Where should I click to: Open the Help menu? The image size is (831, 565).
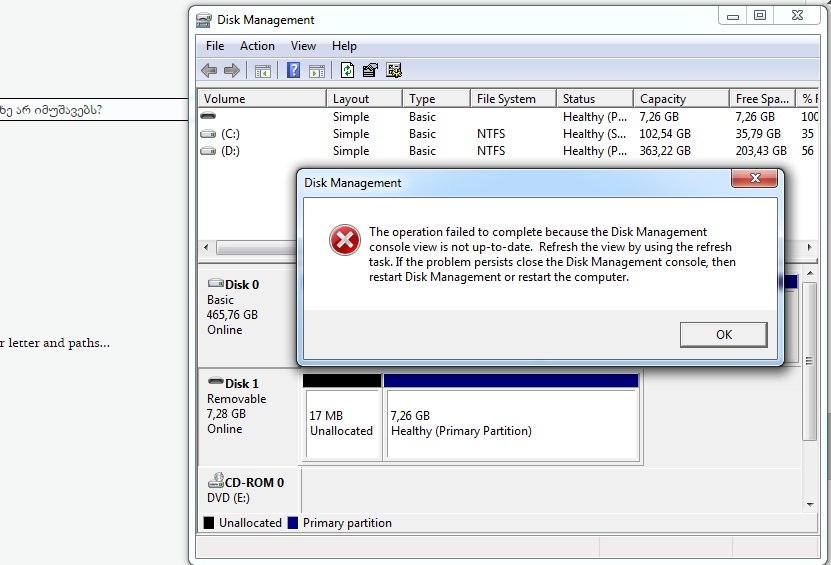point(344,46)
